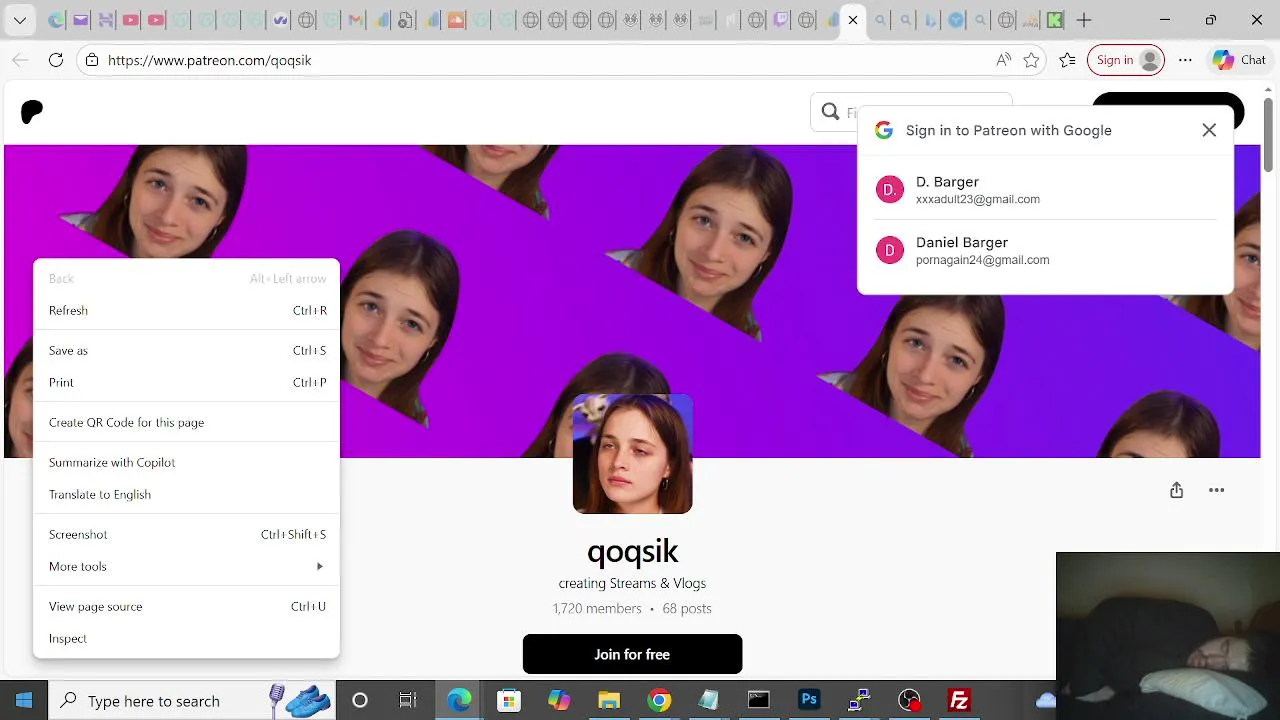The image size is (1280, 720).
Task: Open Microsoft Store from the taskbar
Action: point(509,700)
